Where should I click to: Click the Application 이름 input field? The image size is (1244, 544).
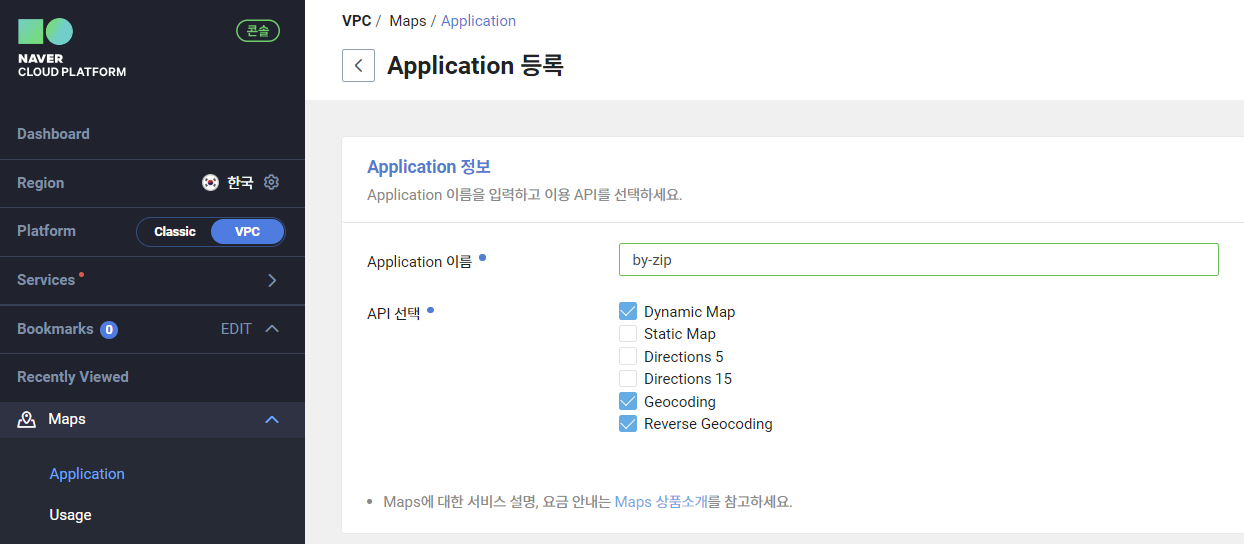tap(919, 260)
